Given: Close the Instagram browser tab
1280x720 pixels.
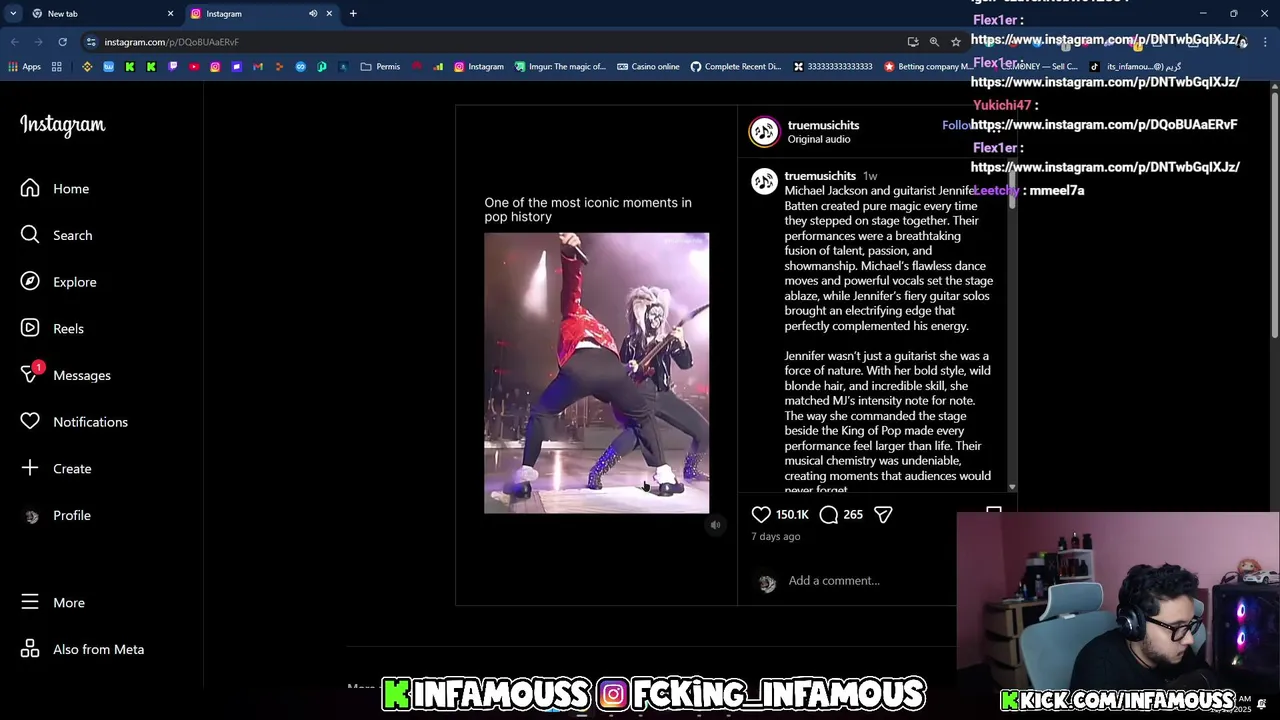Looking at the screenshot, I should pyautogui.click(x=328, y=13).
